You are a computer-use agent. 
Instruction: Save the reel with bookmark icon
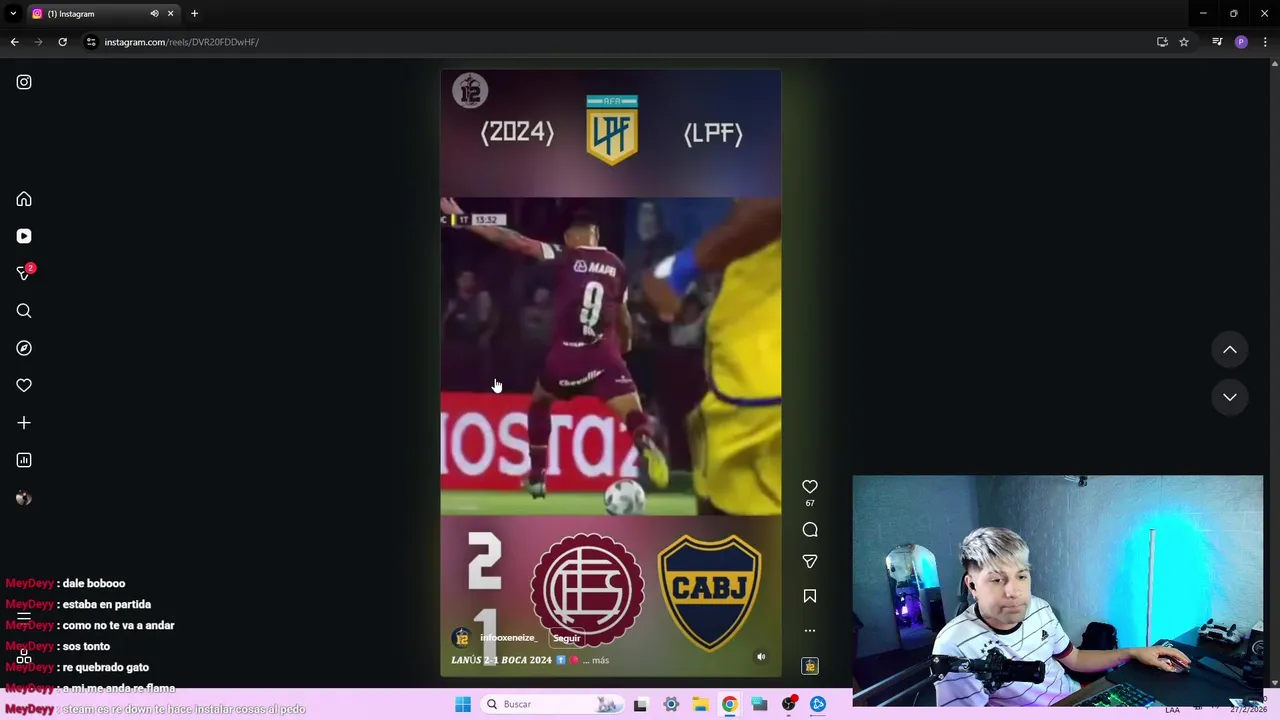810,596
